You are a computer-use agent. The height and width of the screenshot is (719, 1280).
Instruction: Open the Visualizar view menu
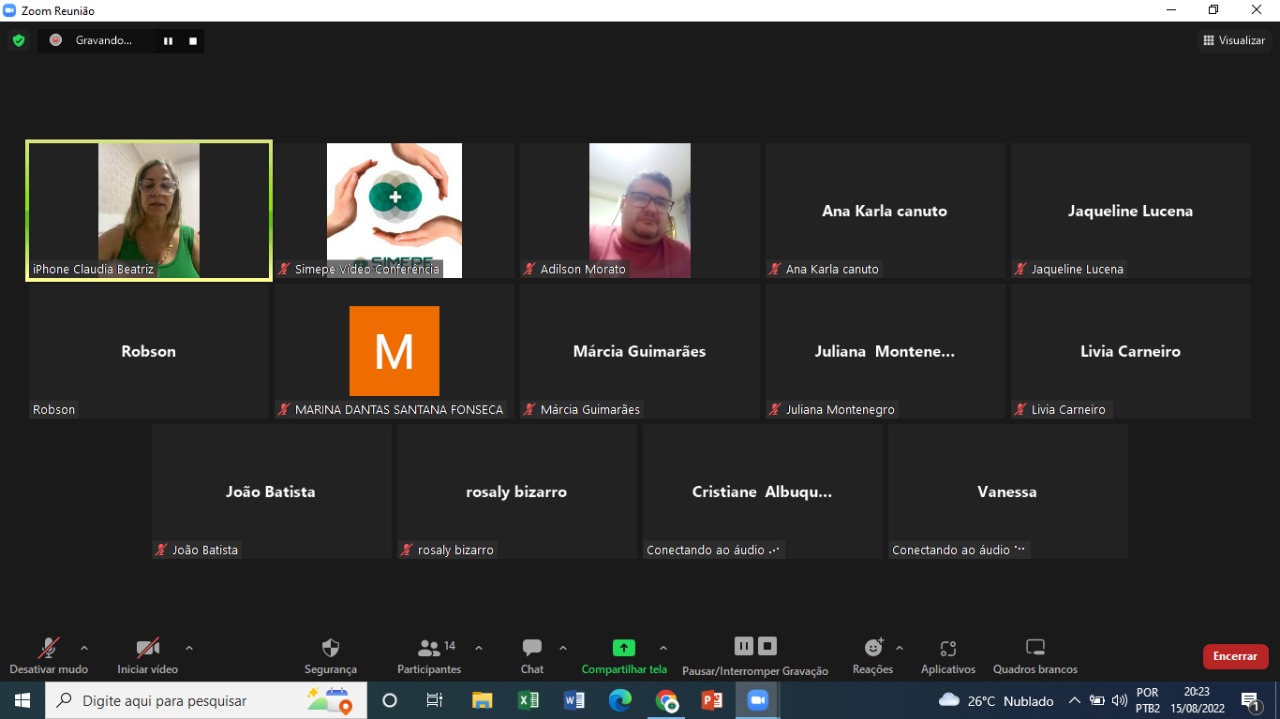pyautogui.click(x=1235, y=40)
